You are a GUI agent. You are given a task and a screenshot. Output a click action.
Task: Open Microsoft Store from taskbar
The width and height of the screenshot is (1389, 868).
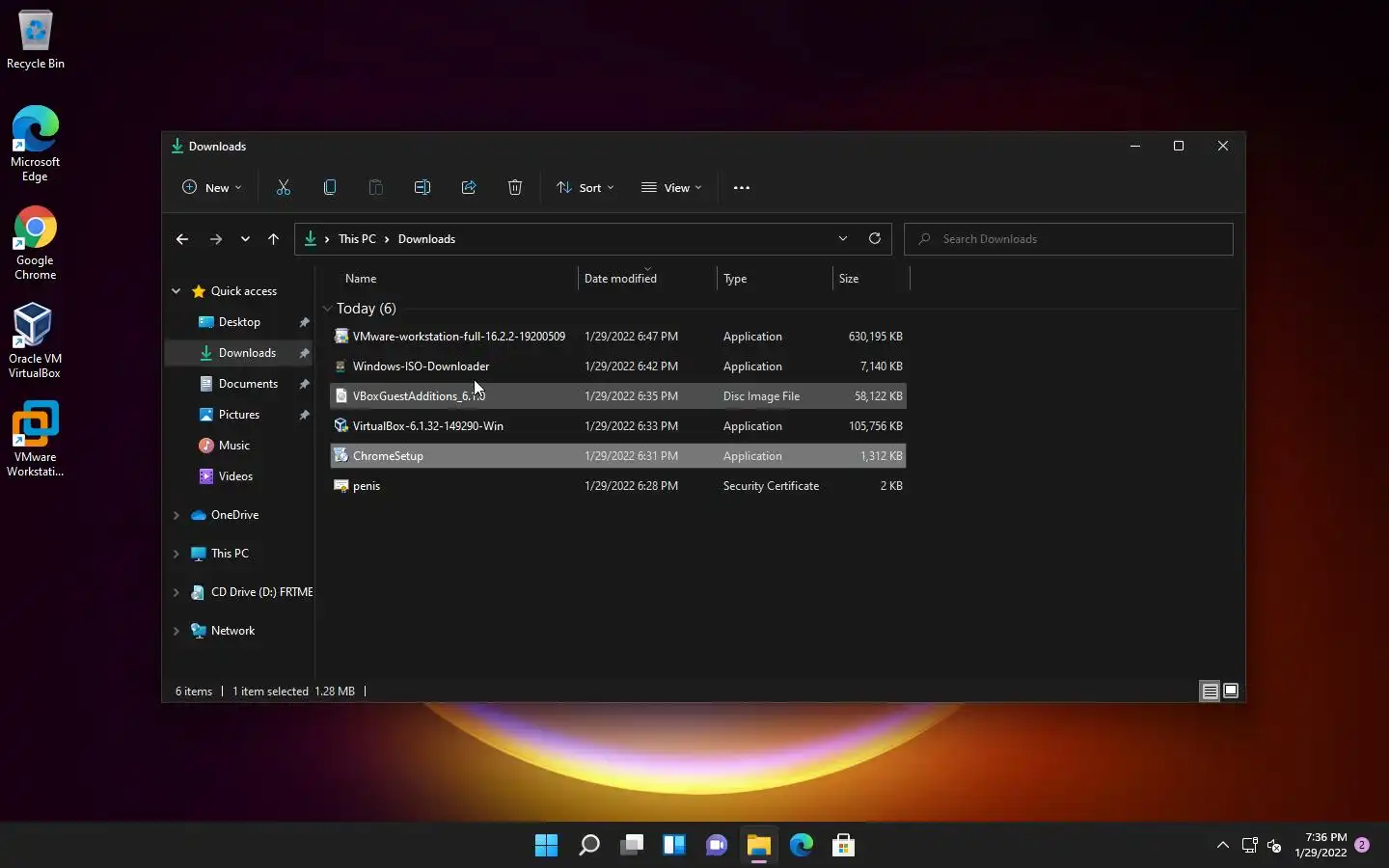pos(843,845)
